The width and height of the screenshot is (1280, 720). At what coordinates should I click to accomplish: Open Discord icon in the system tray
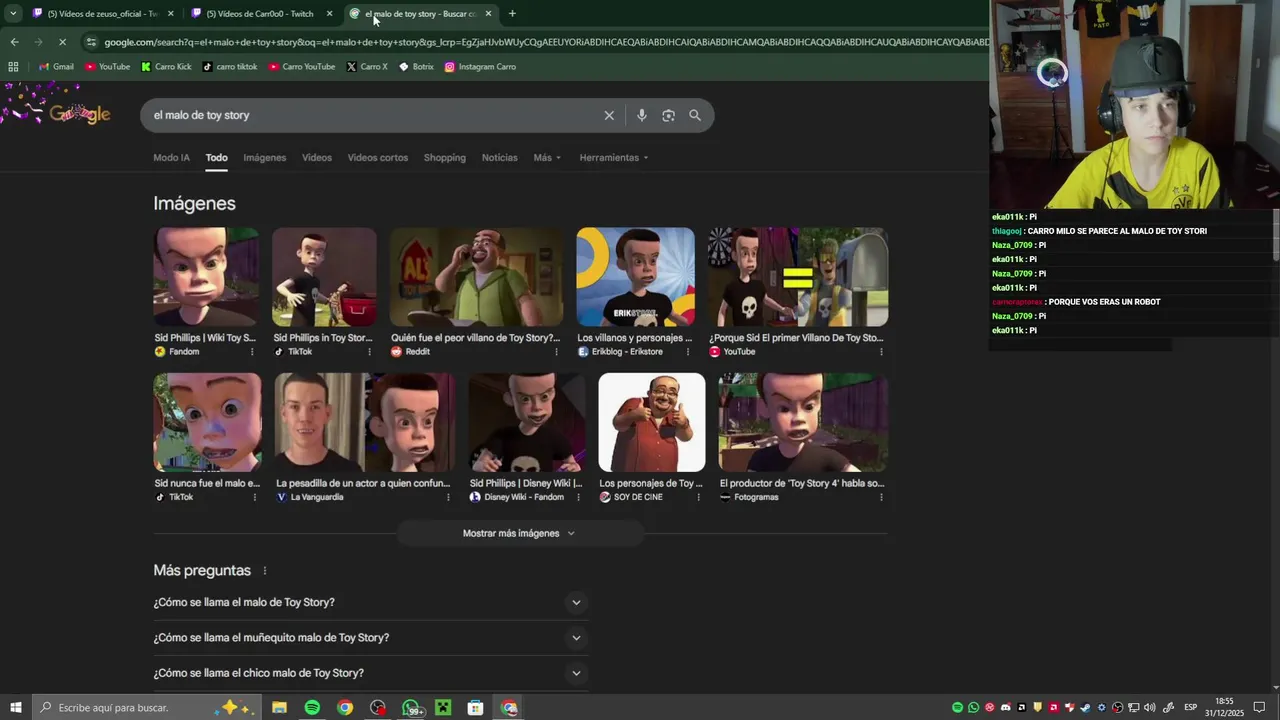(1005, 708)
